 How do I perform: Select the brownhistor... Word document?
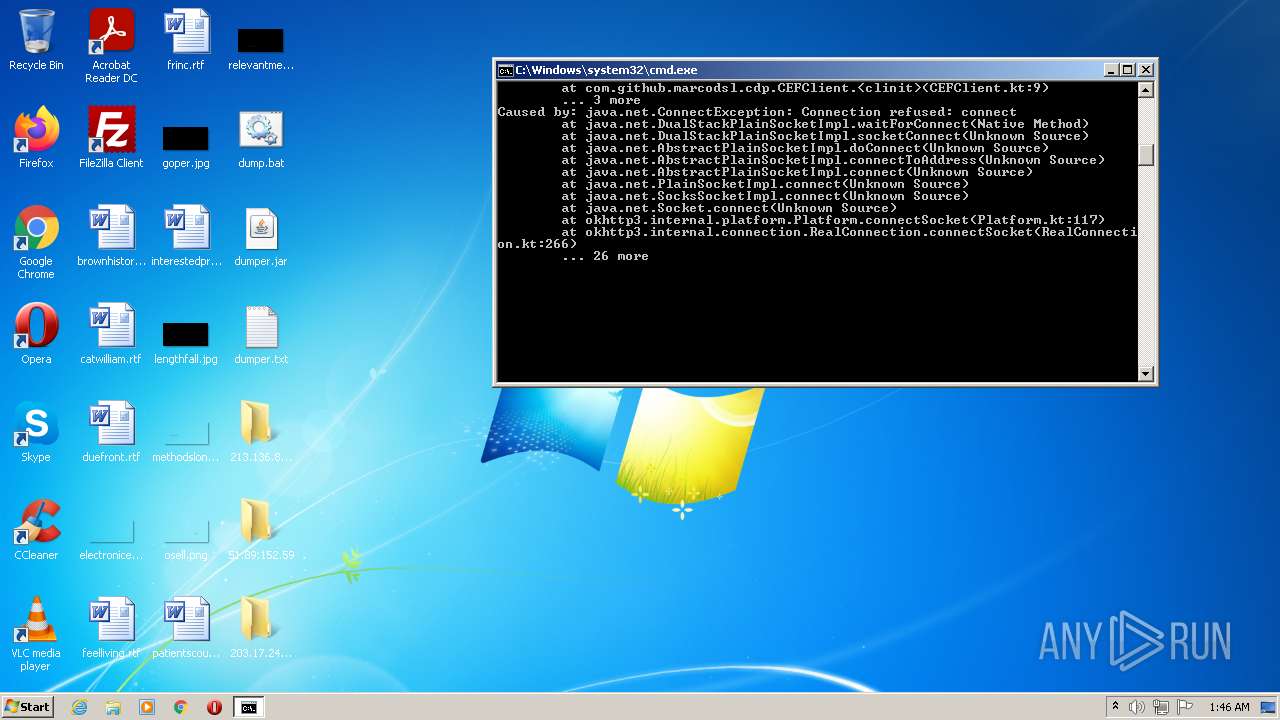[x=111, y=236]
